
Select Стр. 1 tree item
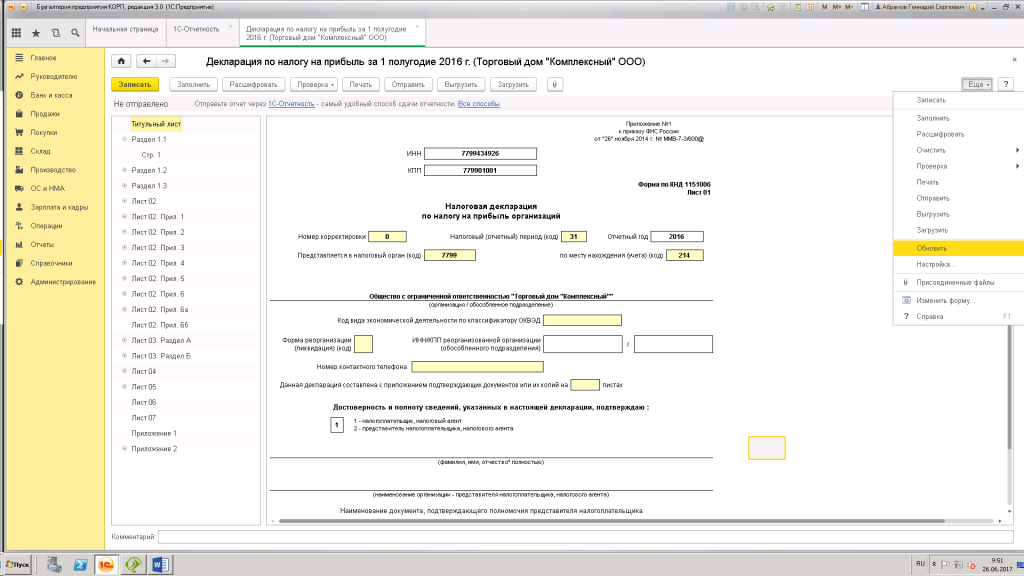pos(151,155)
